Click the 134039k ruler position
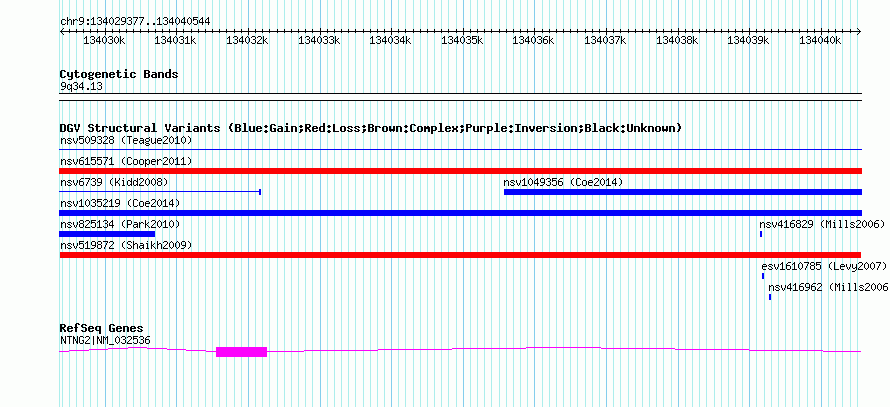 pyautogui.click(x=748, y=40)
